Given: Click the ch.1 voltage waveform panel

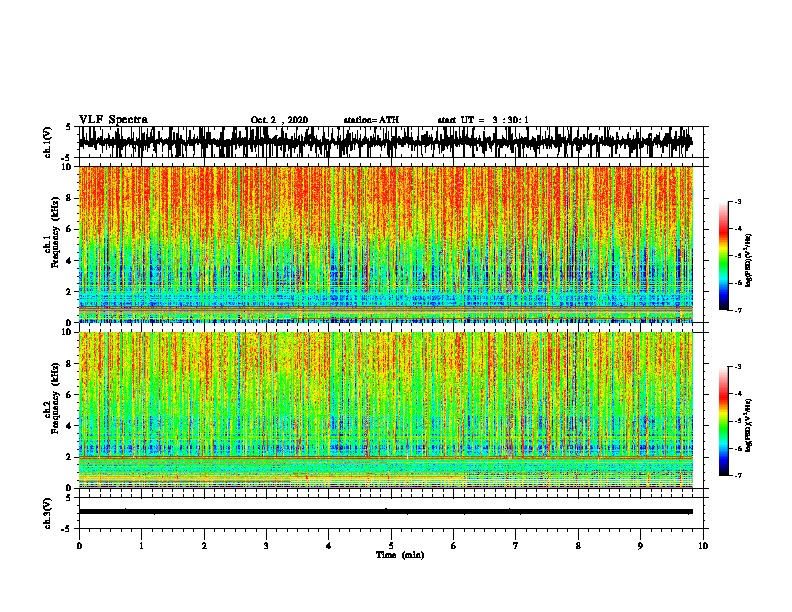Looking at the screenshot, I should click(x=391, y=142).
